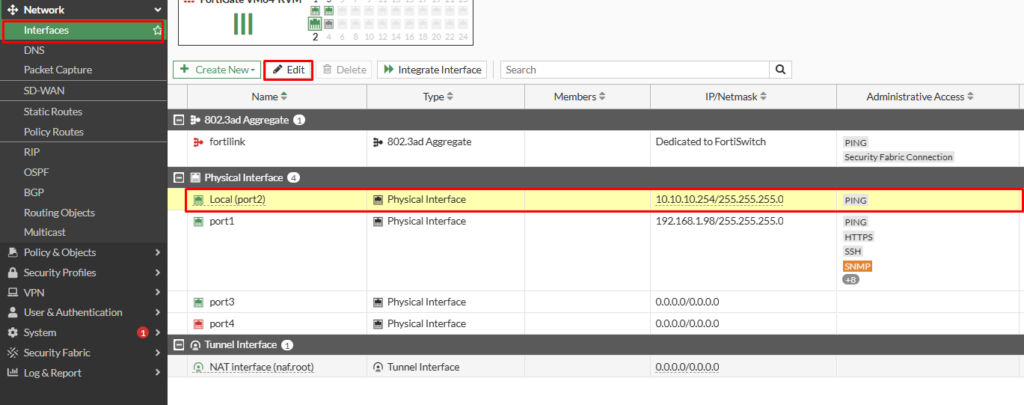Open the Create New dropdown
Image resolution: width=1024 pixels, height=405 pixels.
pyautogui.click(x=217, y=70)
